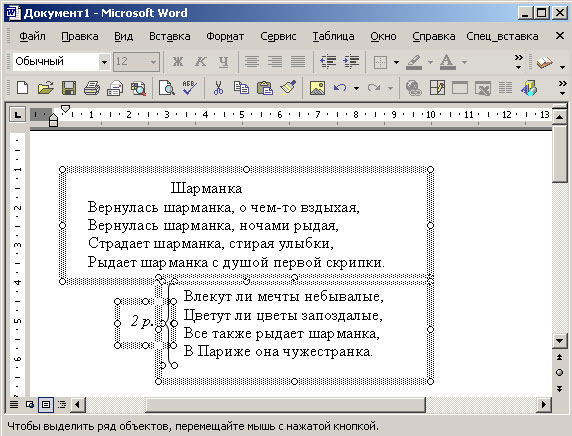572x436 pixels.
Task: Toggle italic К formatting
Action: pyautogui.click(x=200, y=62)
